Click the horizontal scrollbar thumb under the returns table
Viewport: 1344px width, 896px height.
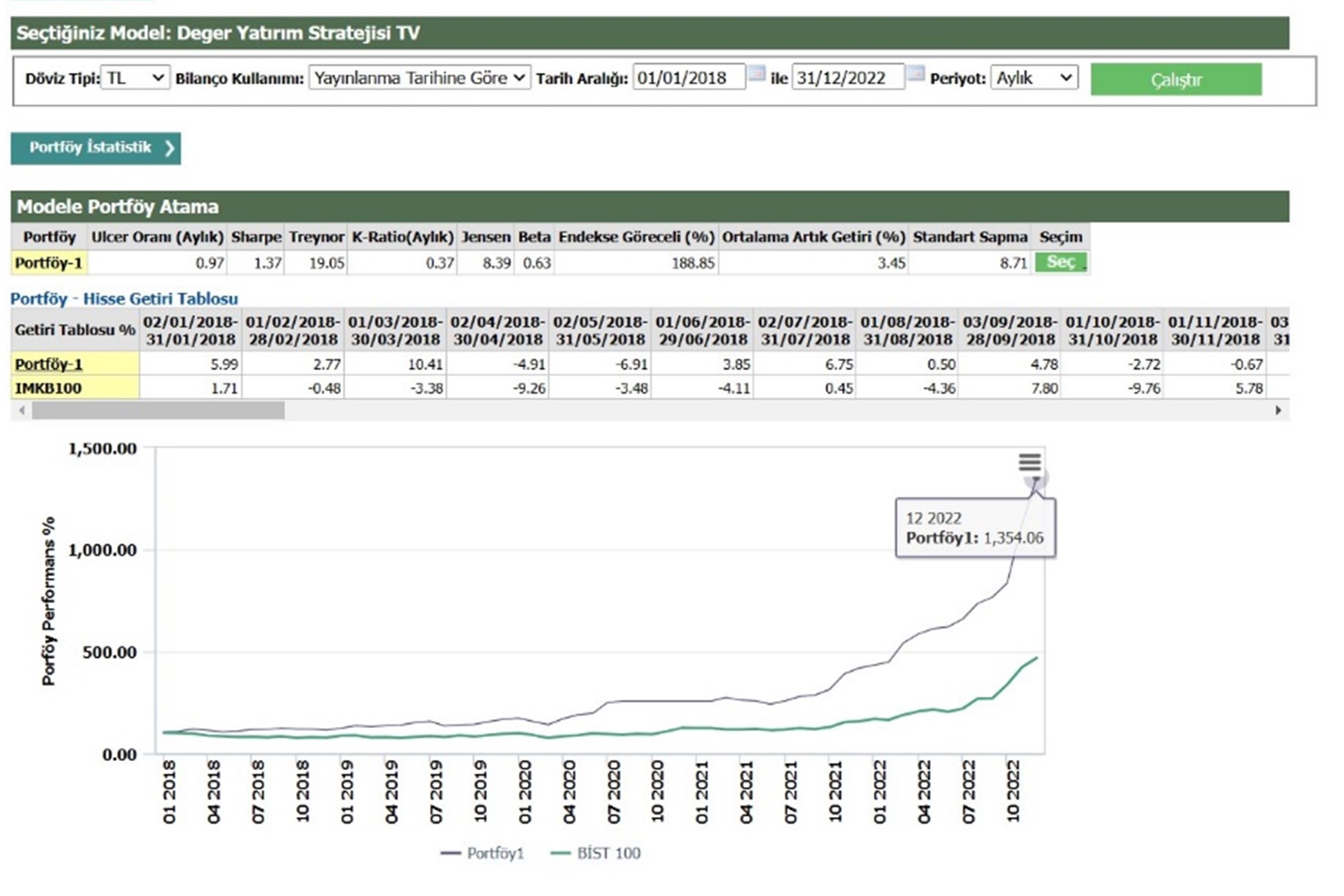tap(158, 410)
